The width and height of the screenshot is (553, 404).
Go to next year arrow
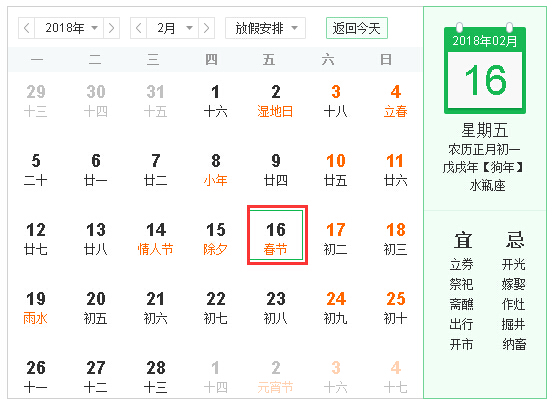pos(111,28)
